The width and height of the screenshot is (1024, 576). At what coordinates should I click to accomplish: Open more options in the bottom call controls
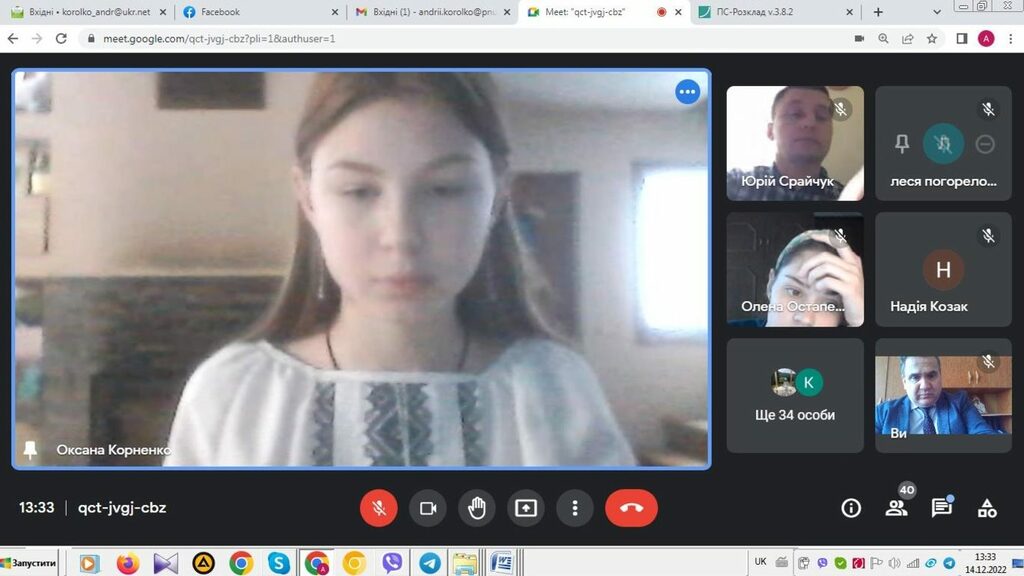coord(575,508)
